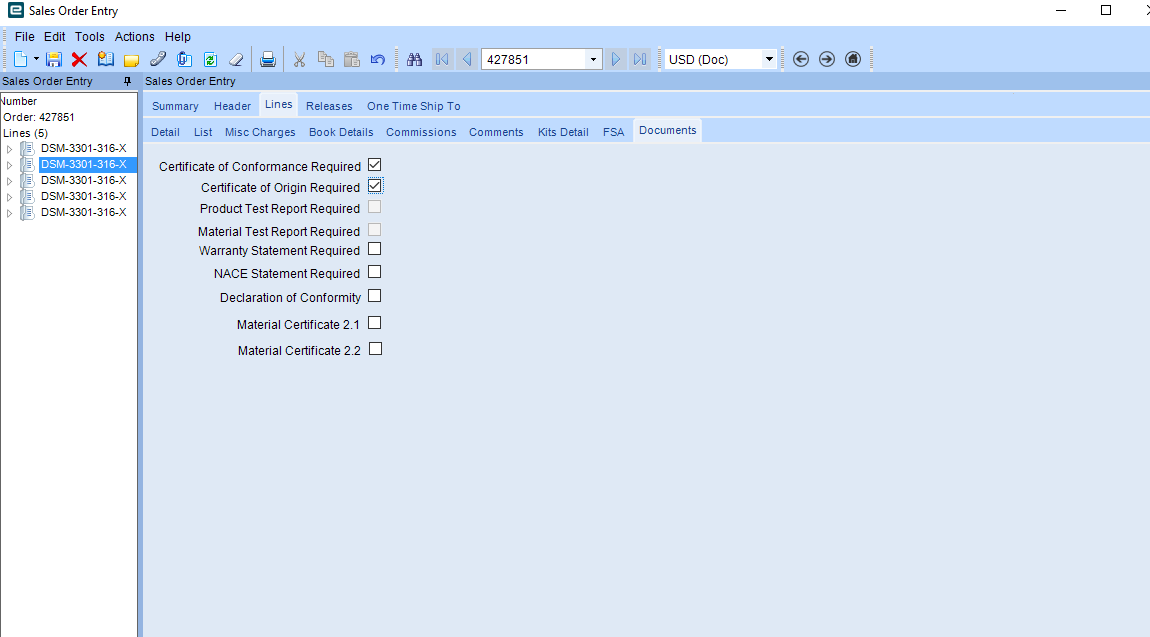
Task: Check NACE Statement Required
Action: [375, 272]
